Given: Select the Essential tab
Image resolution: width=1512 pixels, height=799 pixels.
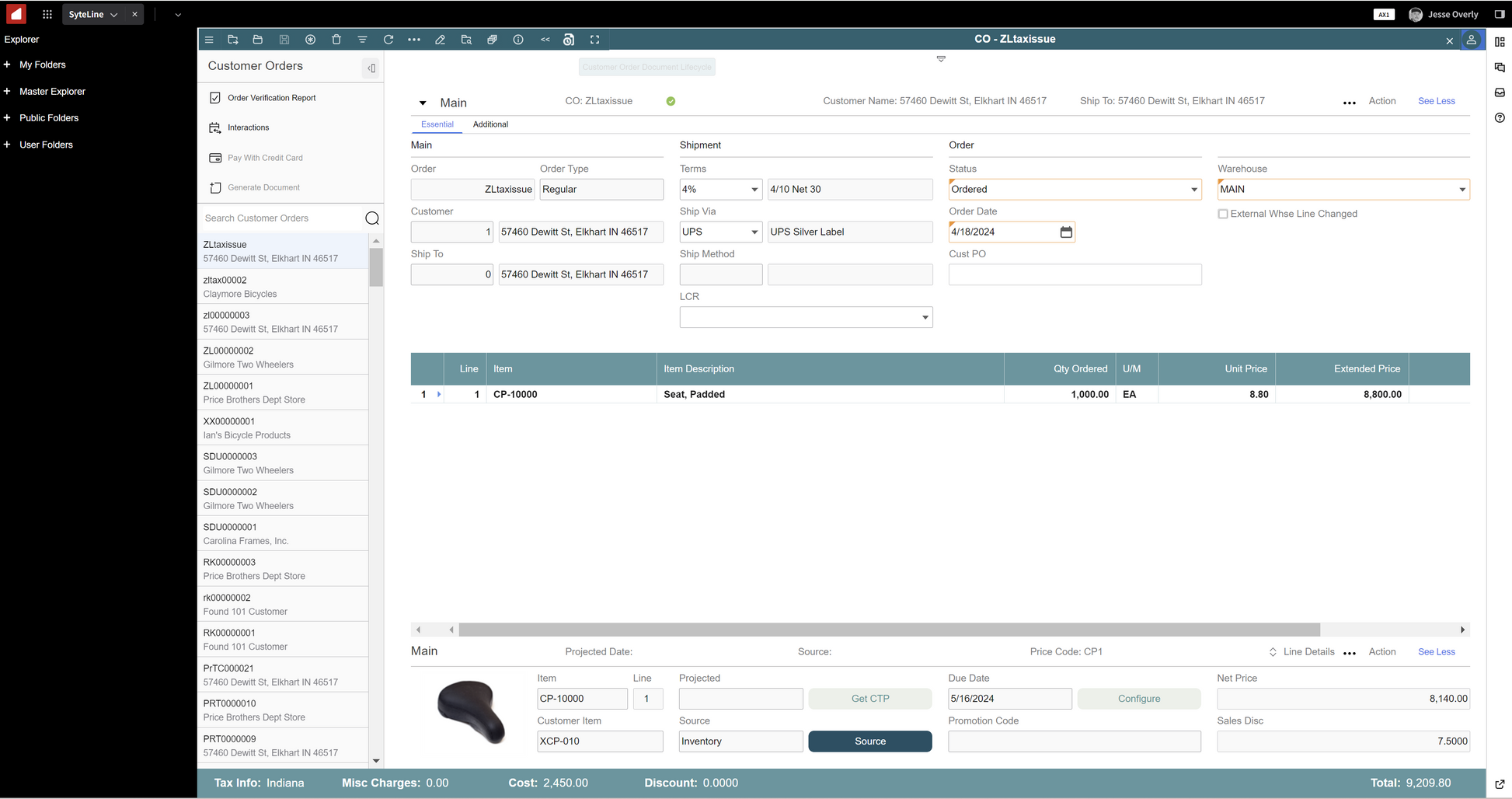Looking at the screenshot, I should (x=437, y=124).
